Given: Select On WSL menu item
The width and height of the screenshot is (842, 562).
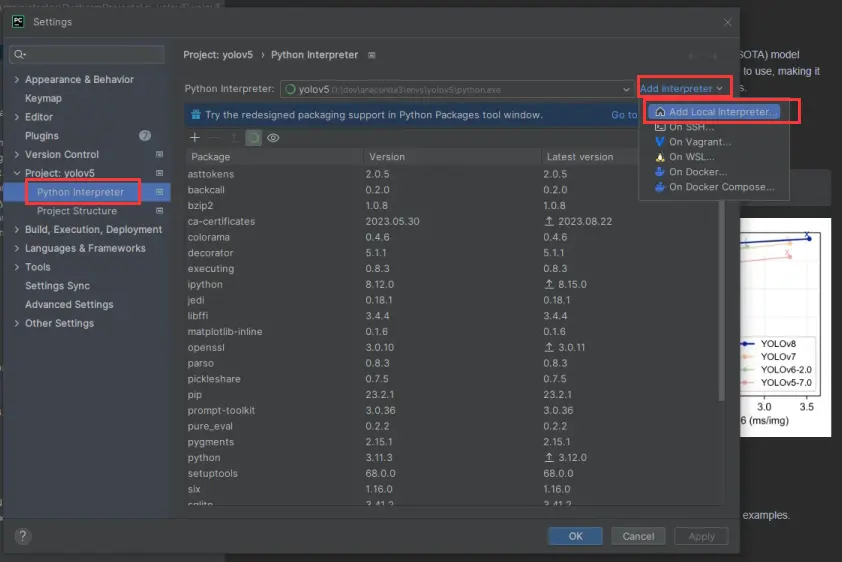Looking at the screenshot, I should click(x=714, y=157).
